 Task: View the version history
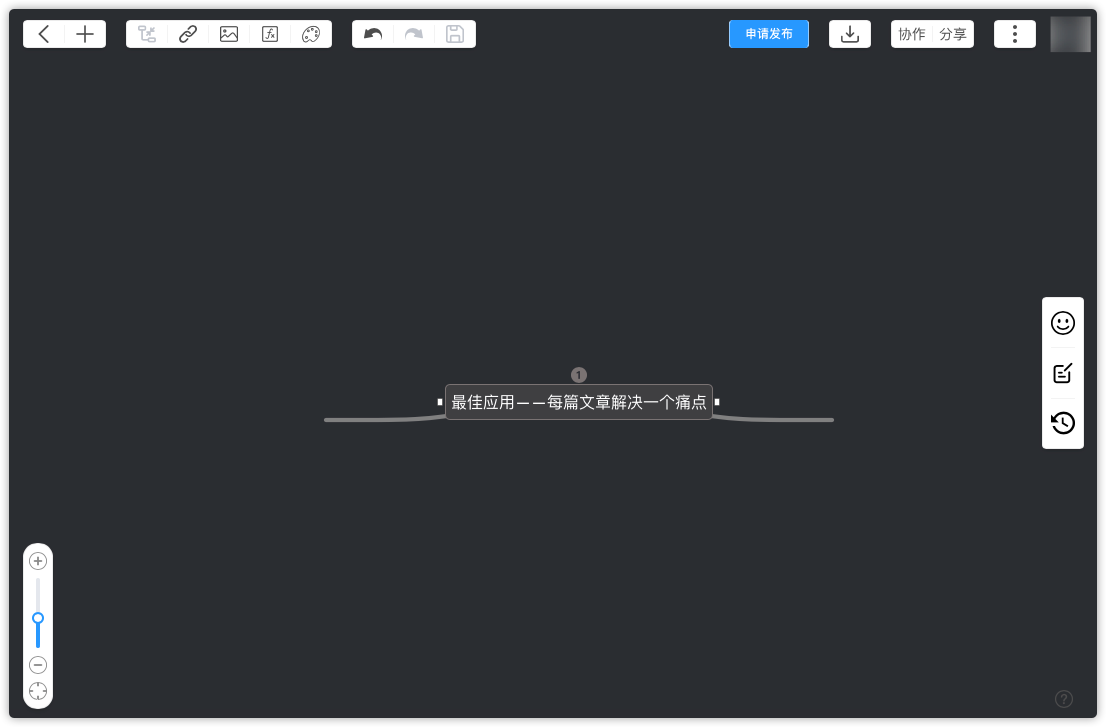[x=1062, y=422]
